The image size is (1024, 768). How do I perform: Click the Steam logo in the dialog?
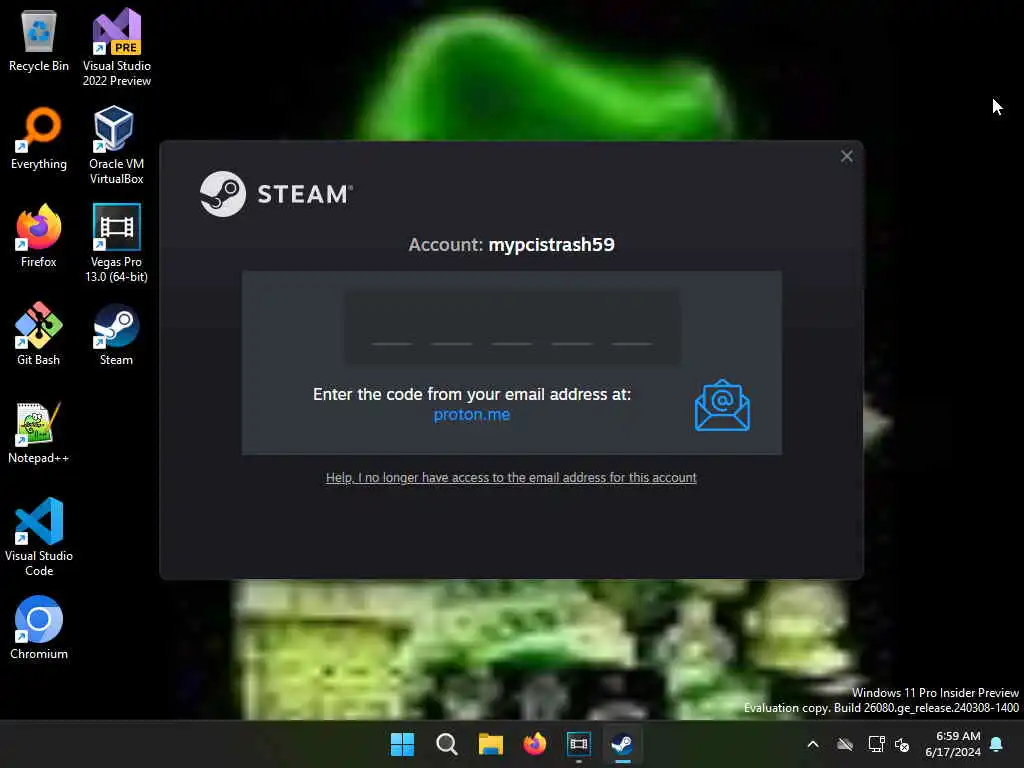[x=276, y=194]
